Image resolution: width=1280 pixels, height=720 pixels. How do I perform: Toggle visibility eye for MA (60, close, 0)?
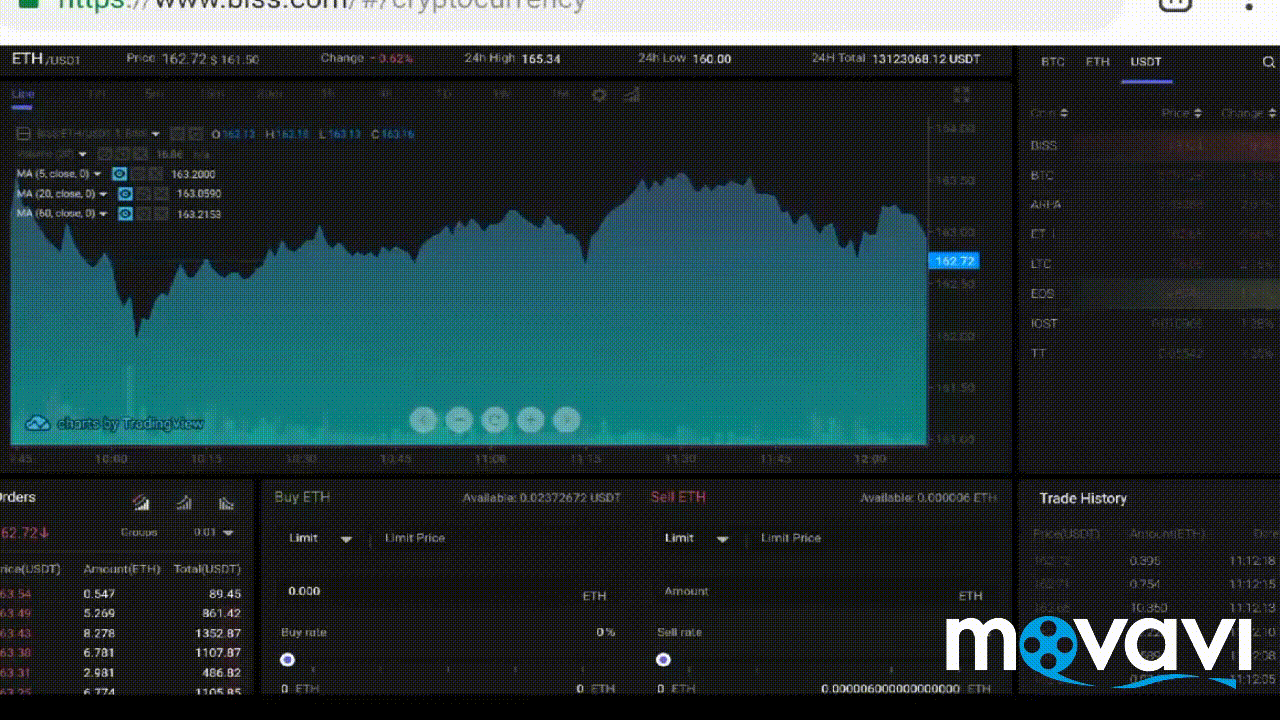tap(125, 214)
